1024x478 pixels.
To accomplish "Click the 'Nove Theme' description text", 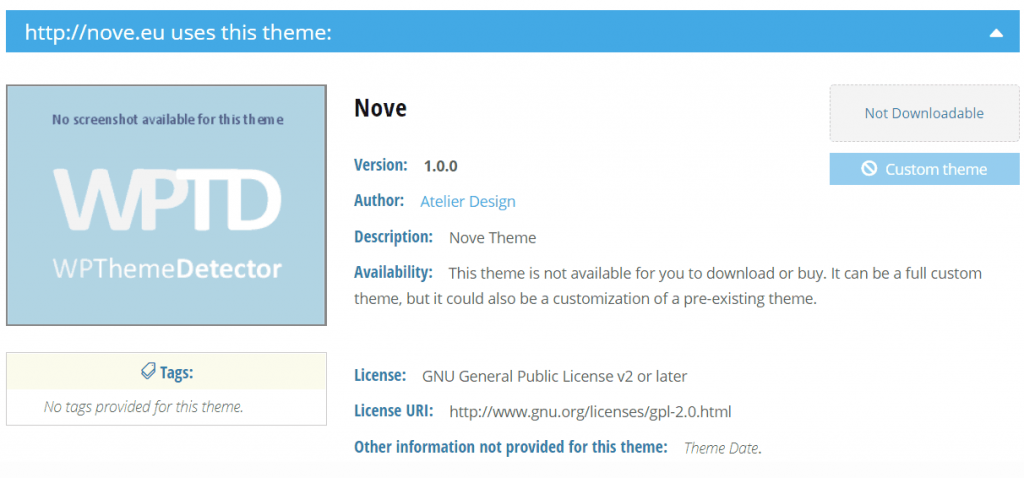I will click(x=492, y=237).
